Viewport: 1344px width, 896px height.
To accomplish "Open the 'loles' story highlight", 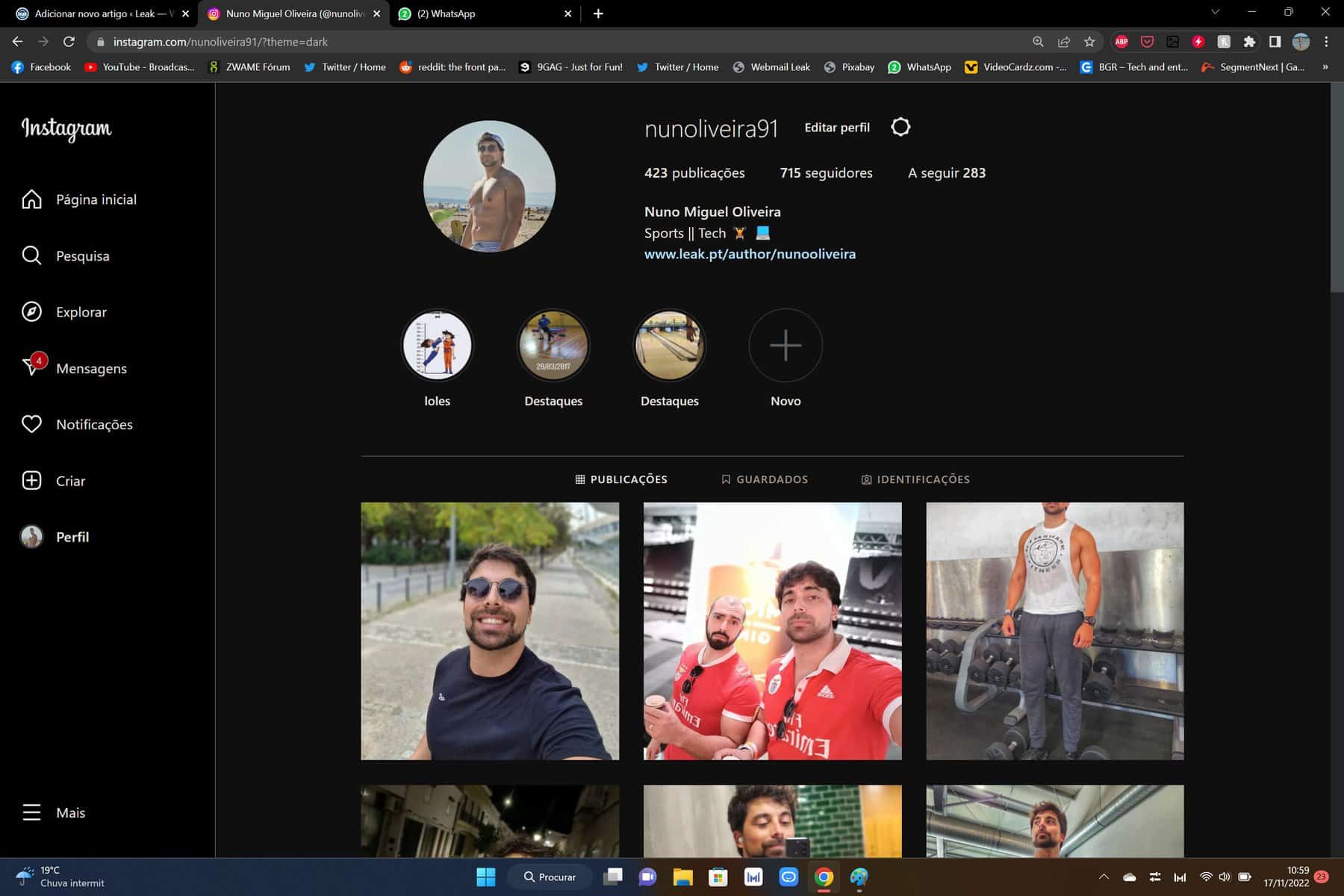I will pyautogui.click(x=438, y=346).
